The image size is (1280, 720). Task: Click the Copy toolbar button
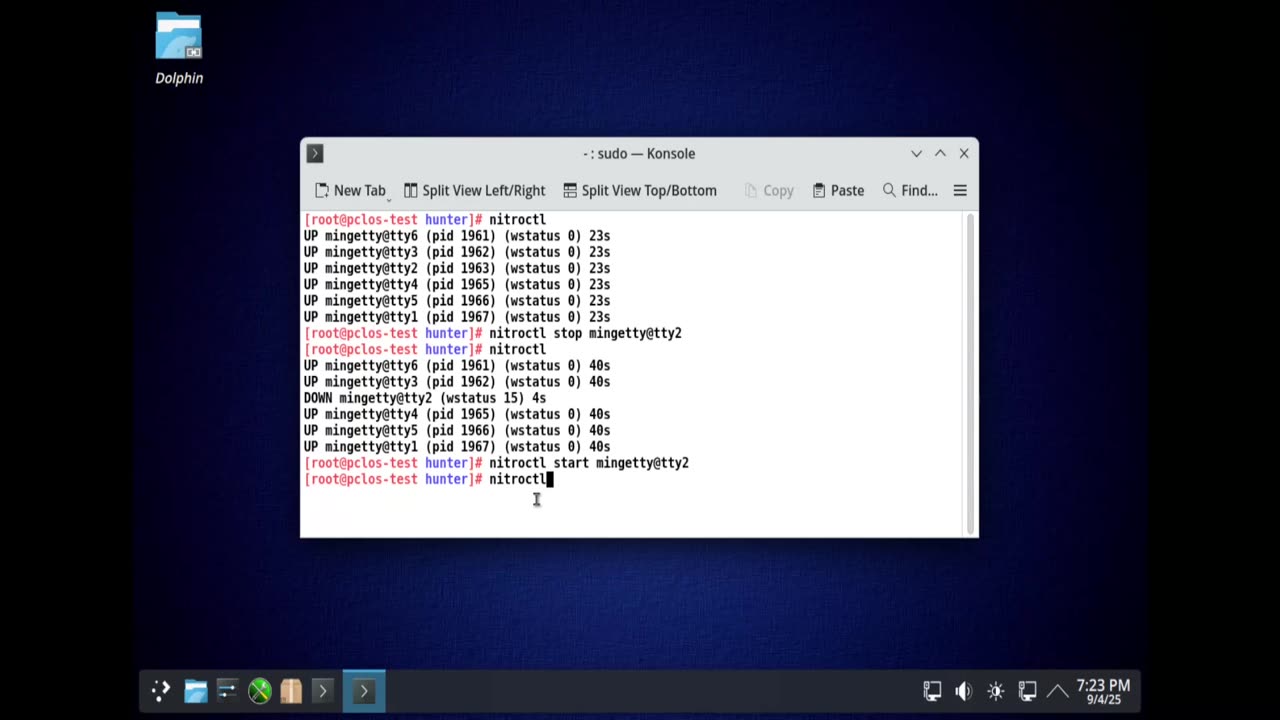(x=769, y=190)
